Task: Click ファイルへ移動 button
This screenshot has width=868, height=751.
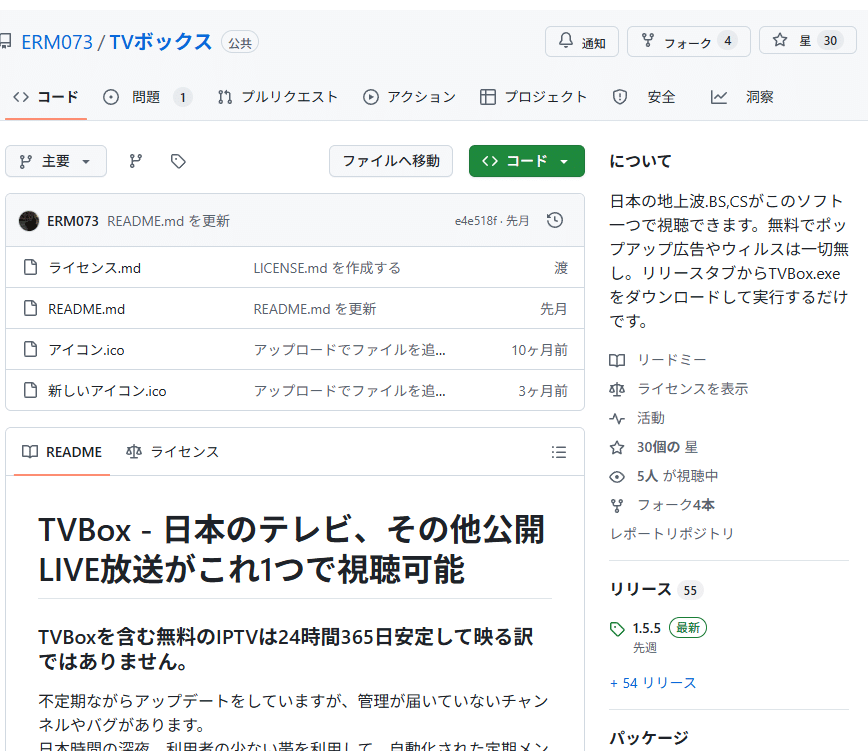Action: [x=391, y=161]
